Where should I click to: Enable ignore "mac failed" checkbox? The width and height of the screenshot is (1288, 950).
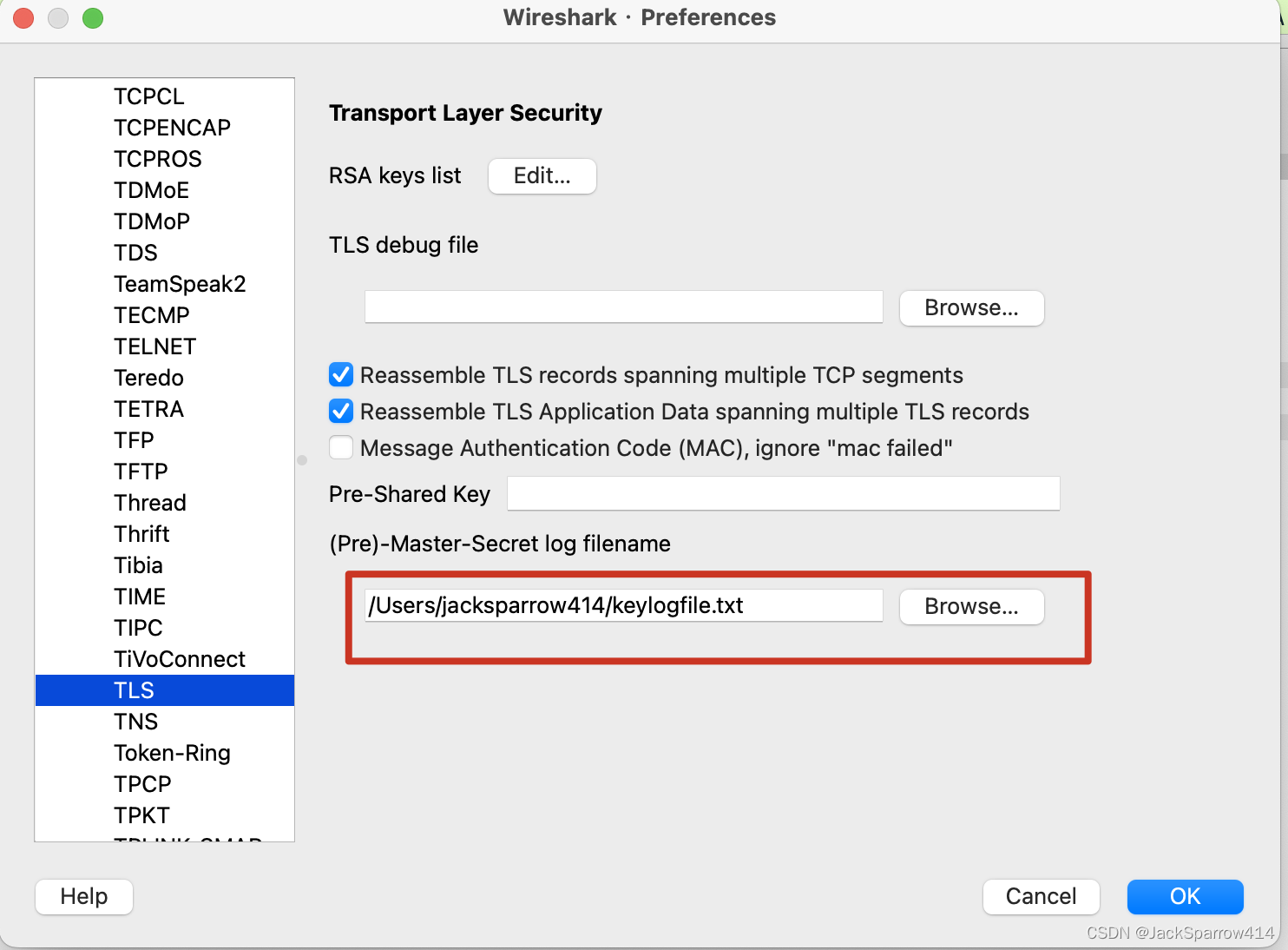point(341,448)
